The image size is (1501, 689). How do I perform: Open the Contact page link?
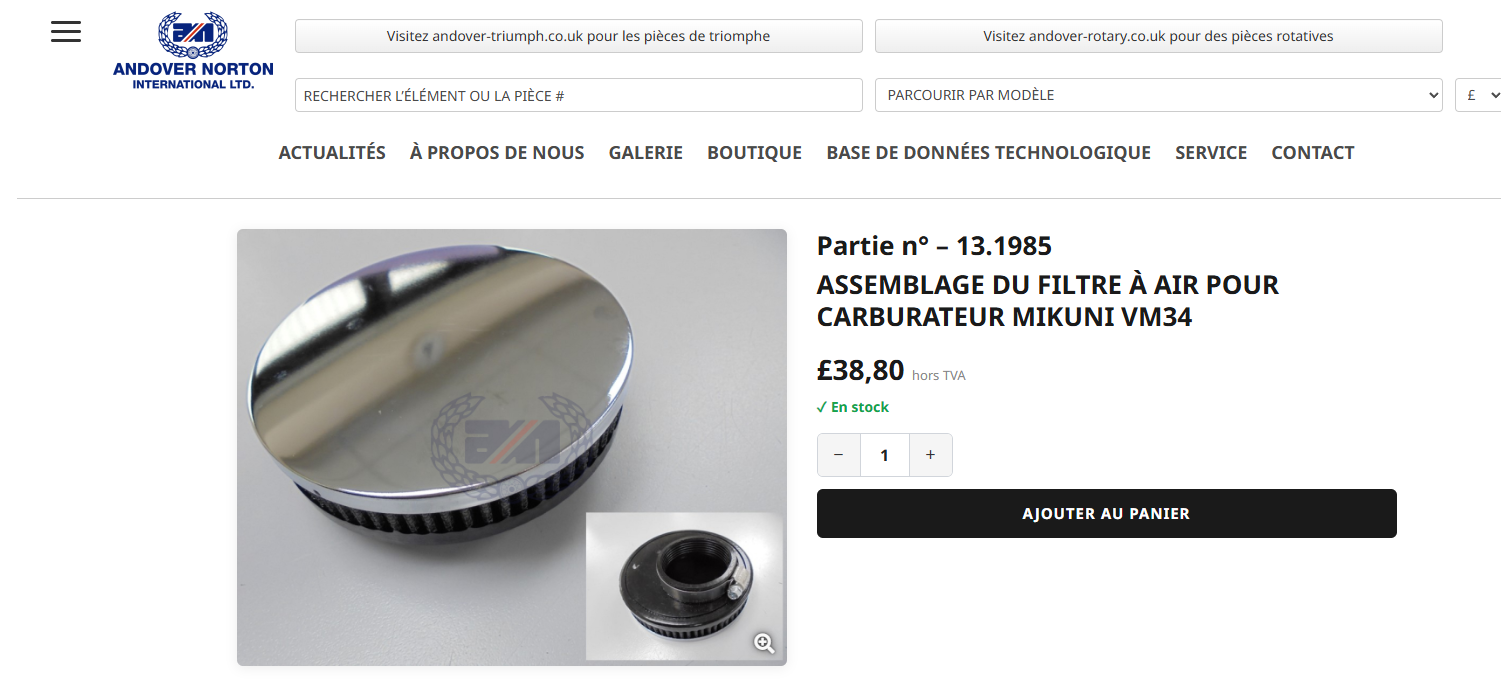coord(1312,153)
